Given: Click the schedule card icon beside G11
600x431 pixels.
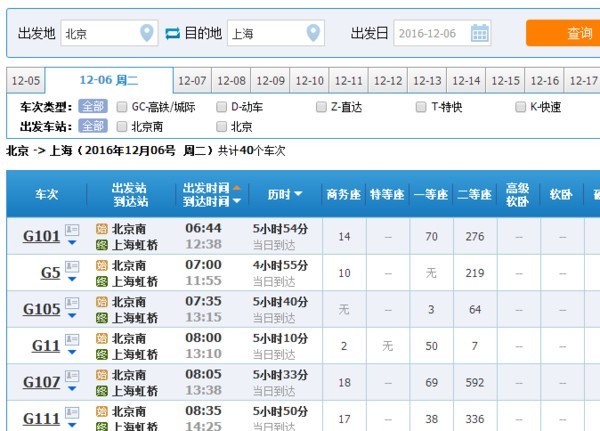Looking at the screenshot, I should click(72, 340).
